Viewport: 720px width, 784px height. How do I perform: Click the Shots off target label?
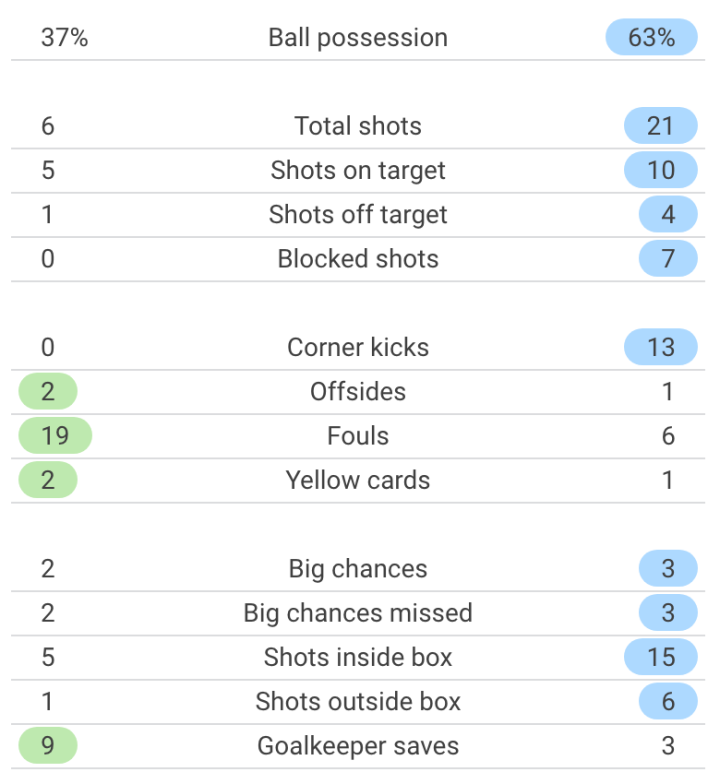pos(358,214)
